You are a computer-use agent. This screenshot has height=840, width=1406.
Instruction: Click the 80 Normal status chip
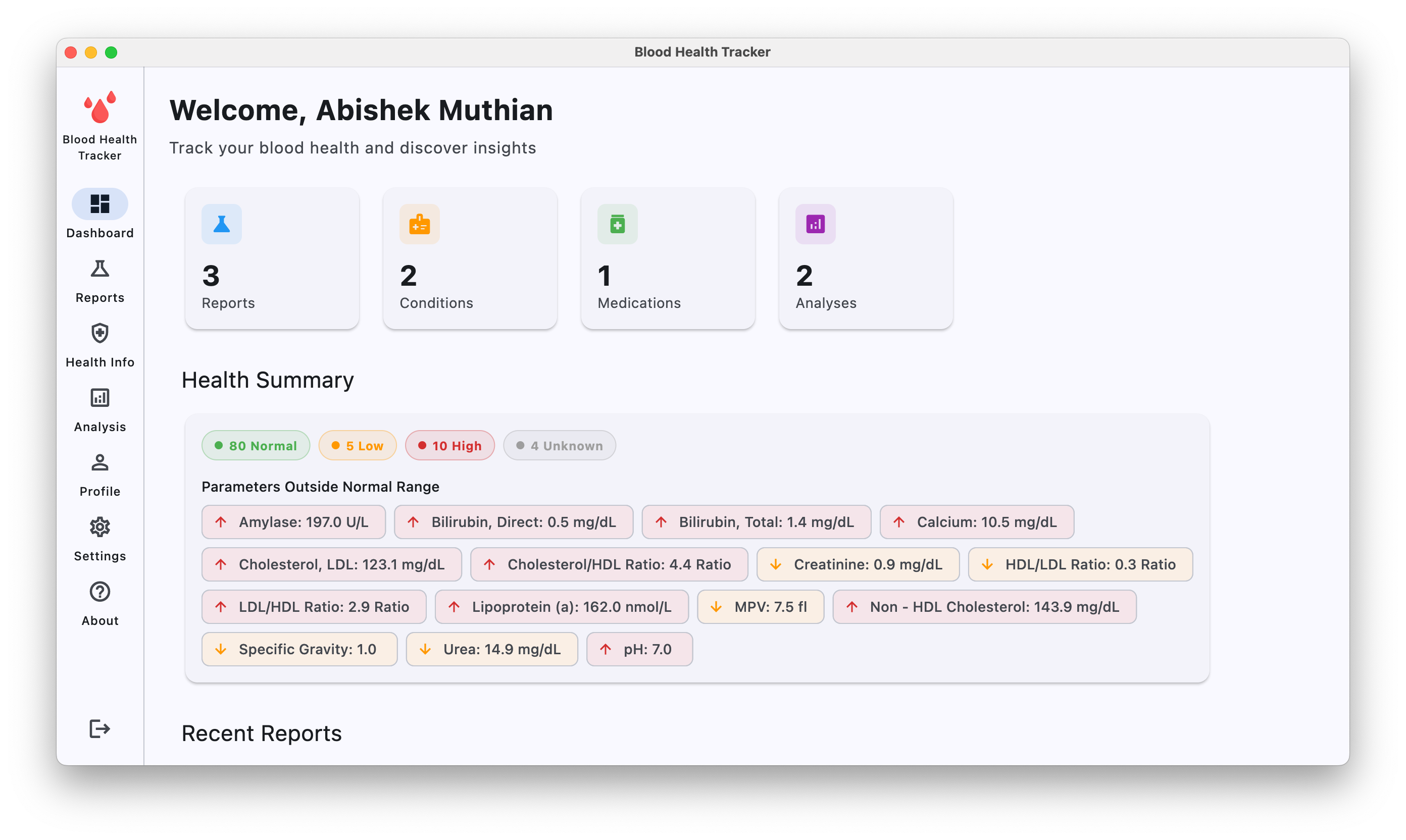pyautogui.click(x=256, y=445)
